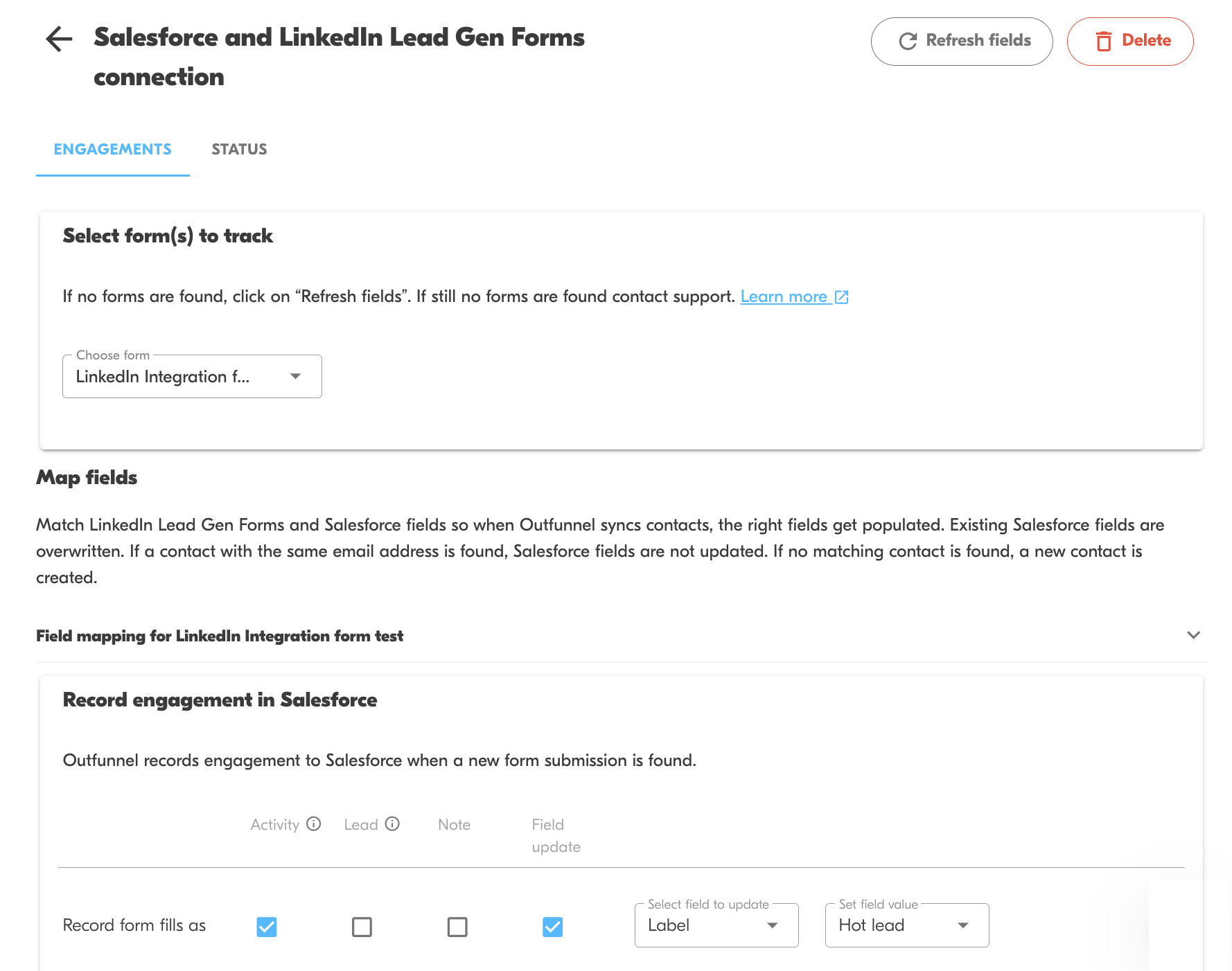This screenshot has height=971, width=1232.
Task: Click the Field mapping for LinkedIn Integration heading
Action: pos(220,636)
